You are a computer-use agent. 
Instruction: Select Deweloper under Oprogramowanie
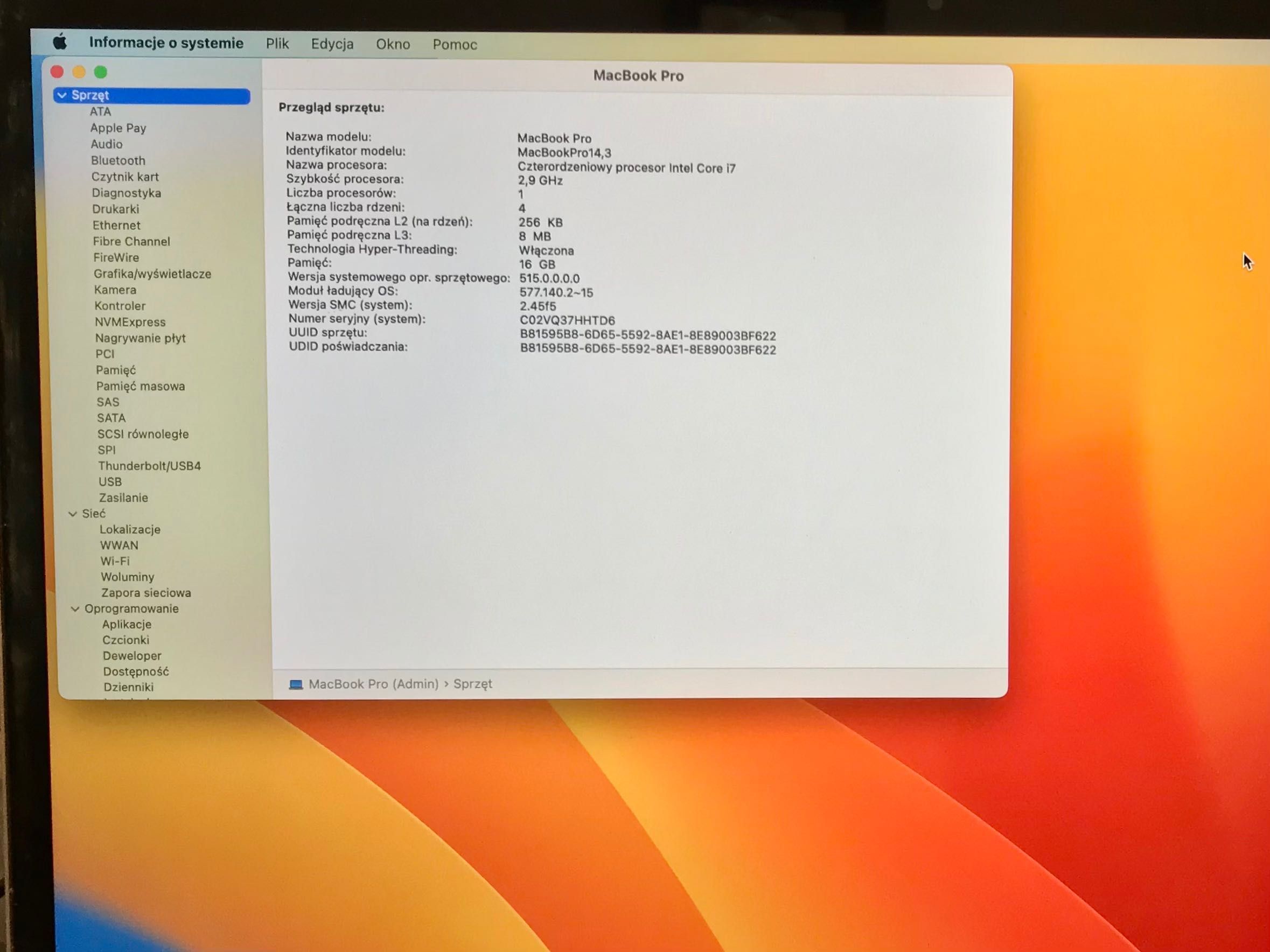[132, 656]
